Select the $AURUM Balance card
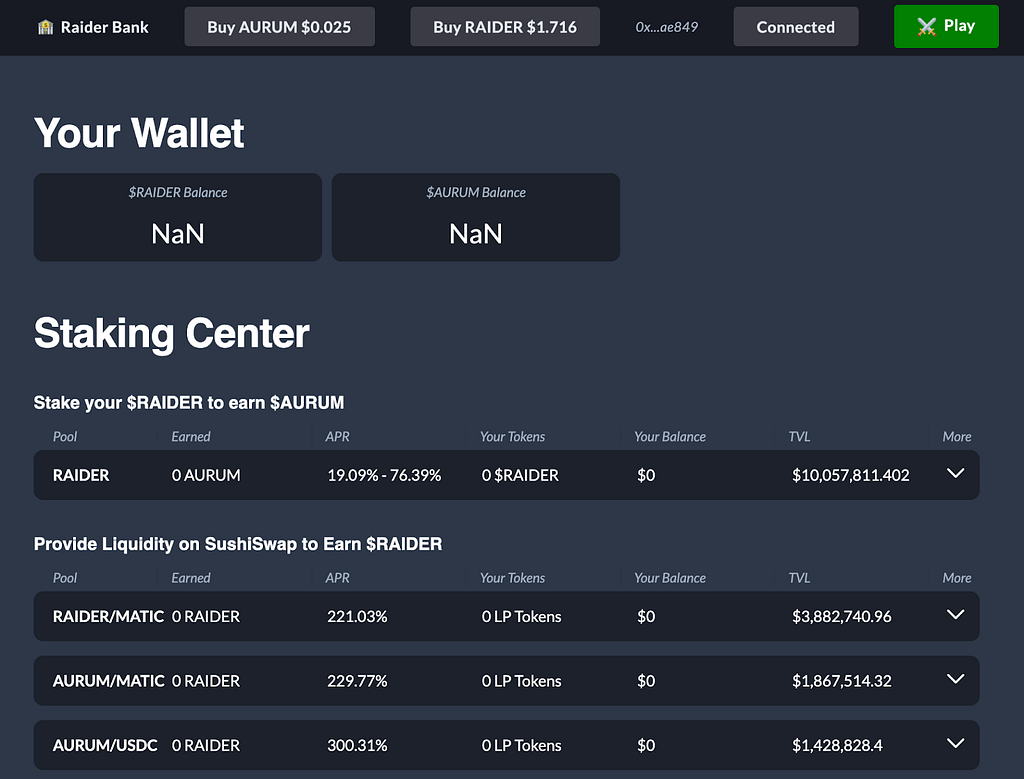 (x=475, y=217)
